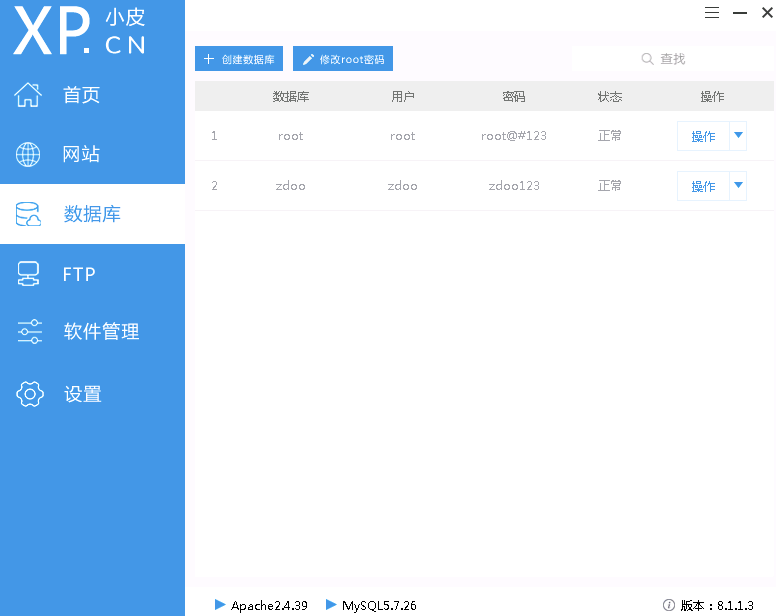Click the Apache2.4.39 play triangle icon
The image size is (776, 616).
point(220,604)
